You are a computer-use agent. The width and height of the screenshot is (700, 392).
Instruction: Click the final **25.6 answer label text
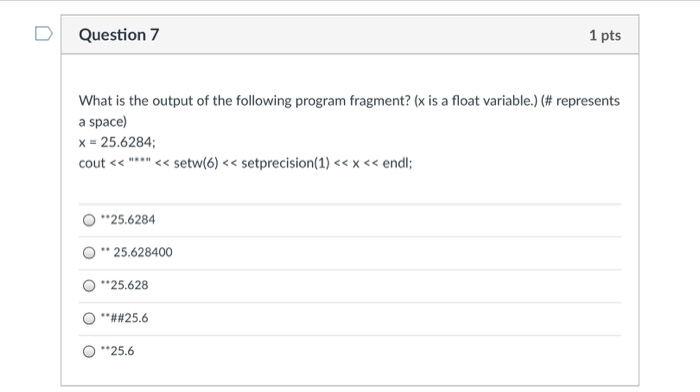coord(117,351)
